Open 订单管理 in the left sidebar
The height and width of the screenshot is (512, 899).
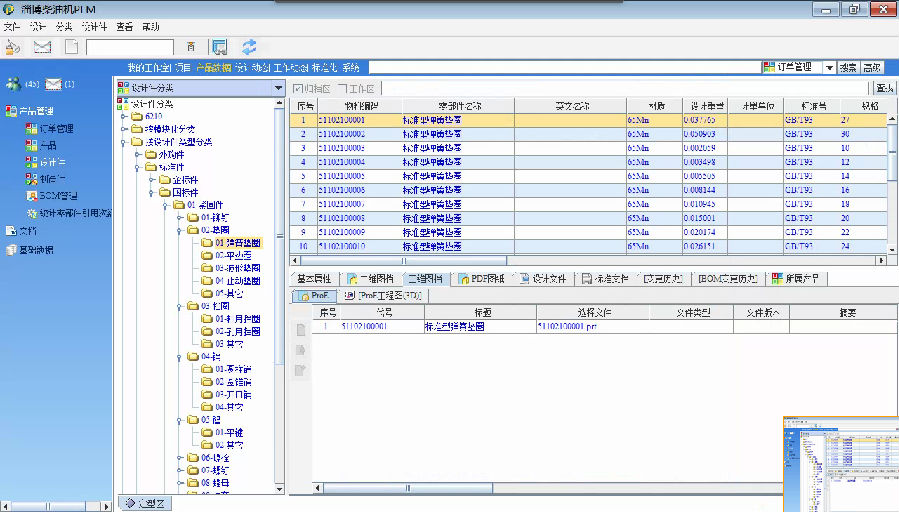point(57,128)
